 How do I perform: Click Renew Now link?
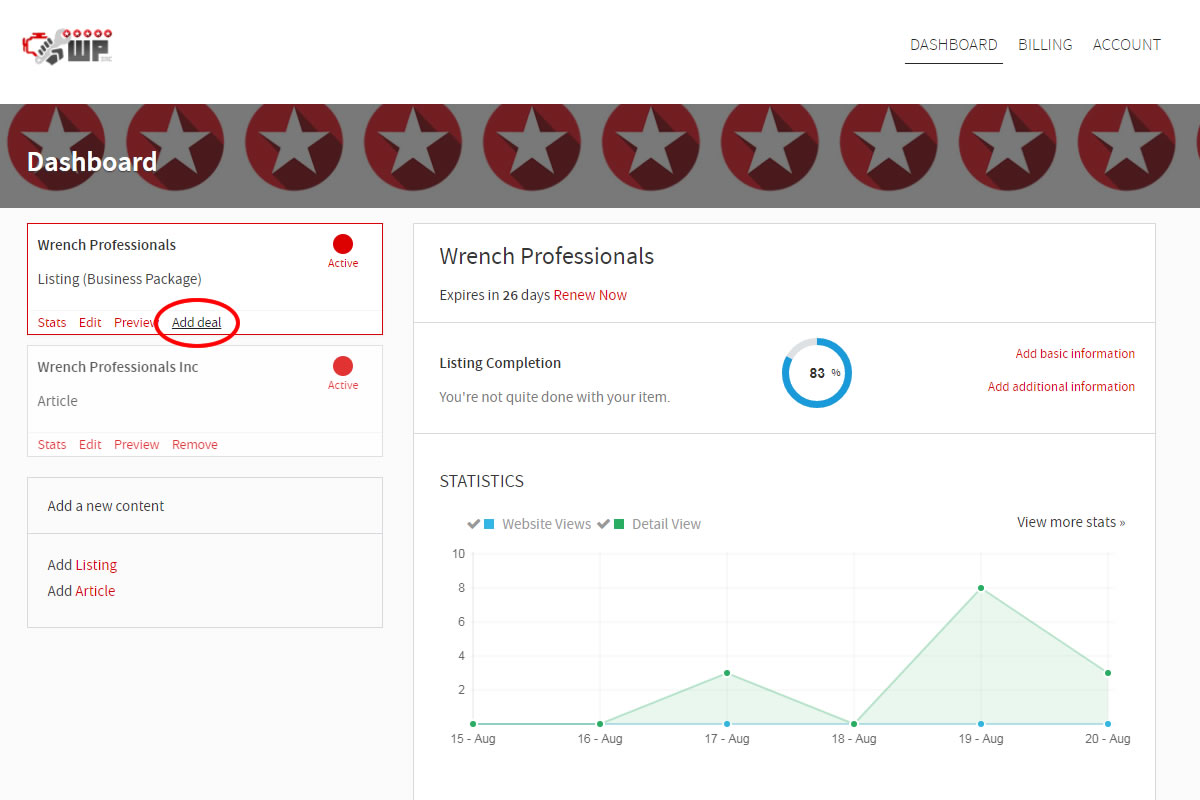point(590,295)
